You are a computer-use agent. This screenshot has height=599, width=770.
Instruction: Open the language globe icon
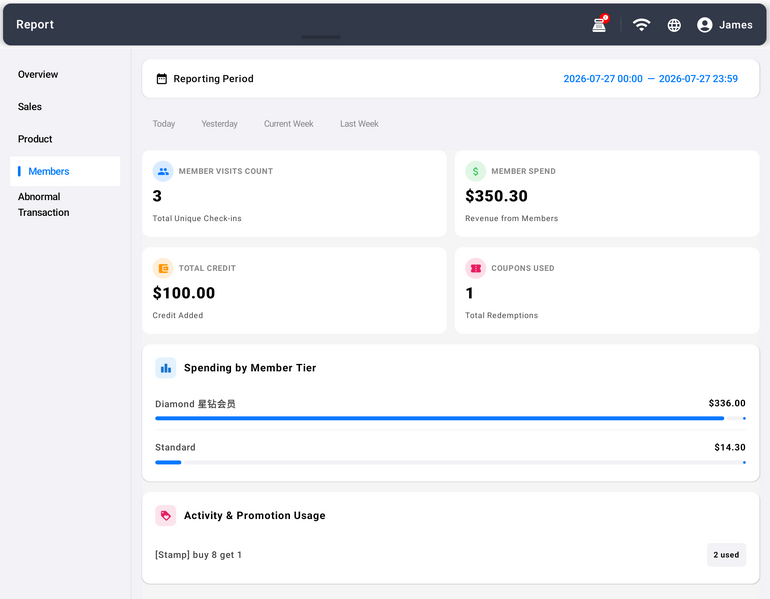tap(674, 25)
